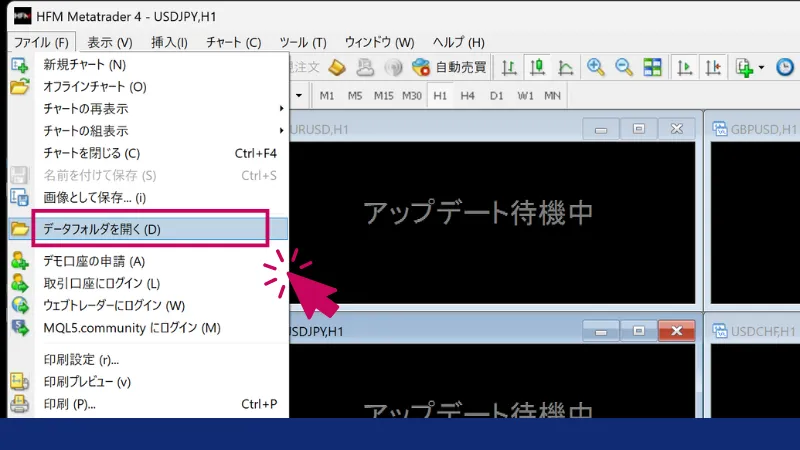Select the bar chart type icon
The image size is (800, 450).
[509, 68]
